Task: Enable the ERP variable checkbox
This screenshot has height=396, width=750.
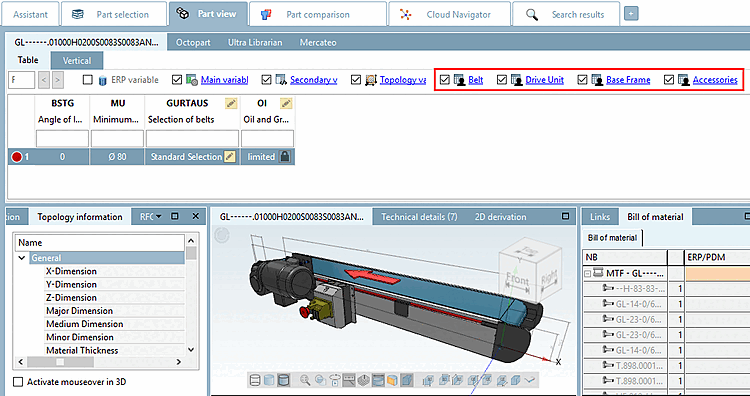Action: coord(88,80)
